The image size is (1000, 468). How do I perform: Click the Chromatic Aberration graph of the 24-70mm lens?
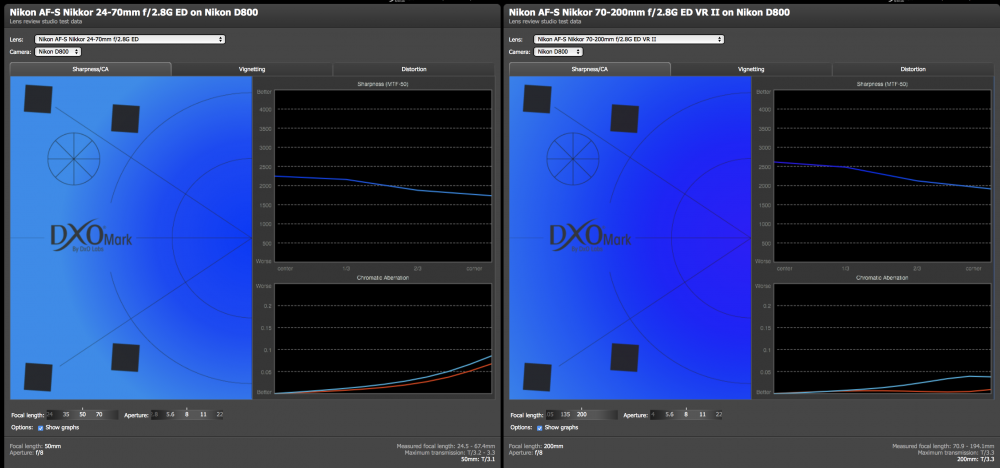(x=383, y=339)
